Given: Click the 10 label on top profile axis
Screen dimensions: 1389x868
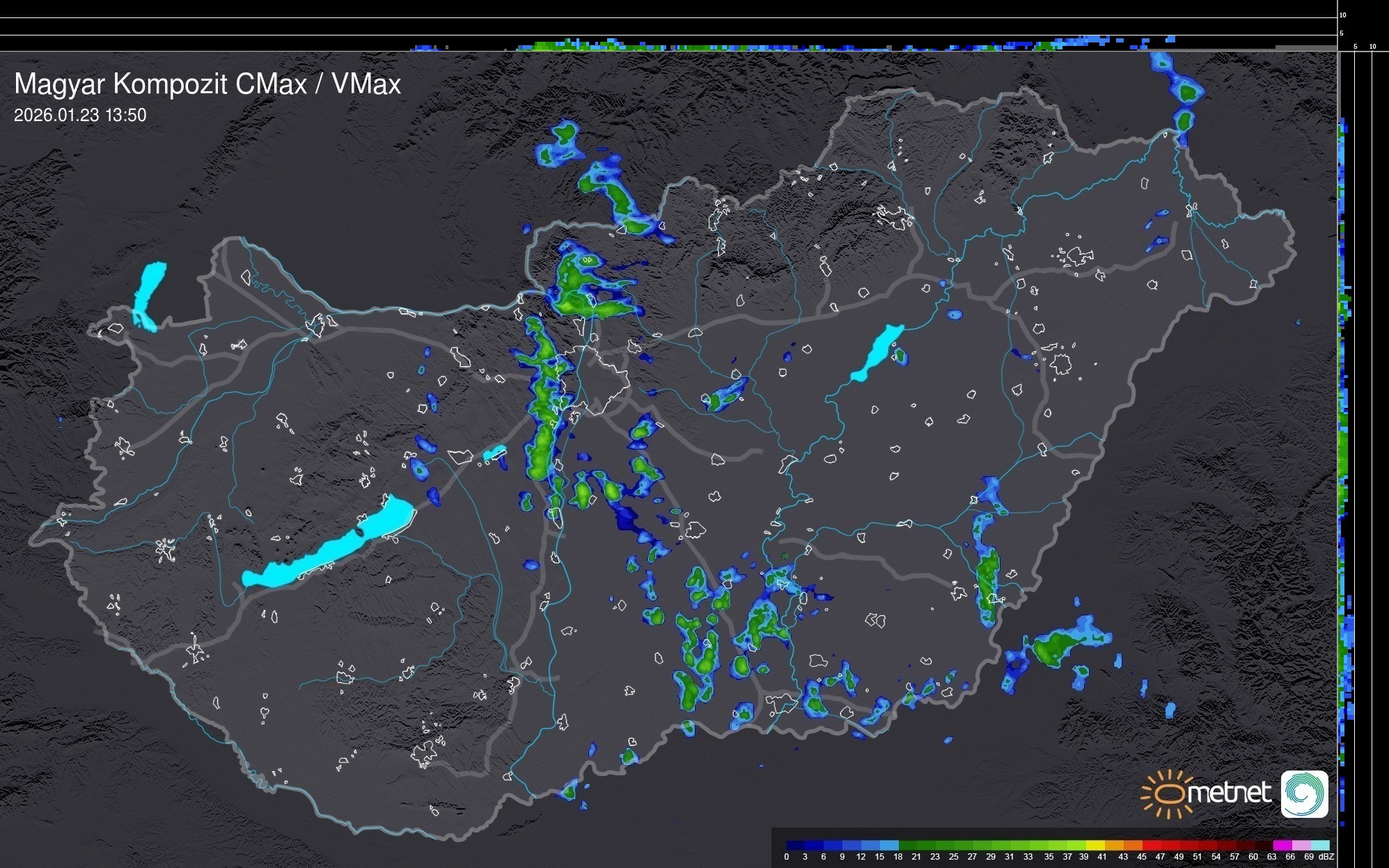Looking at the screenshot, I should tap(1342, 15).
